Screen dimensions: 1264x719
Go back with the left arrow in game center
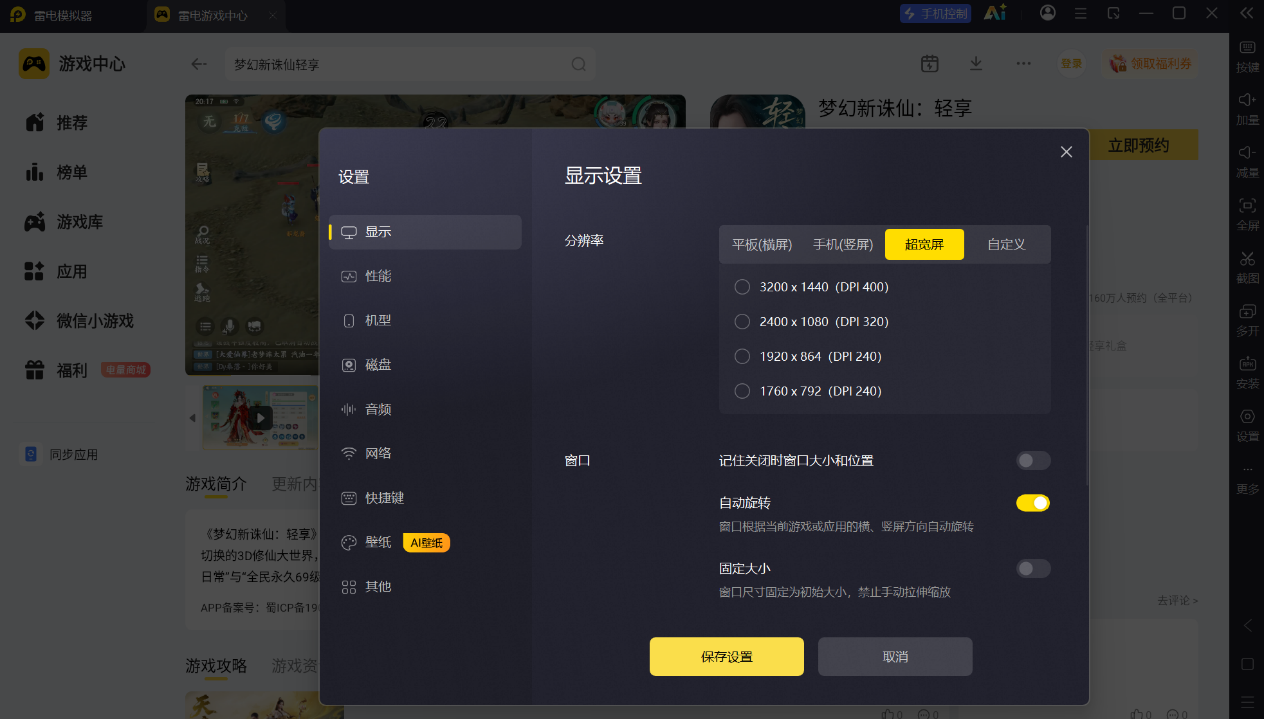point(199,64)
